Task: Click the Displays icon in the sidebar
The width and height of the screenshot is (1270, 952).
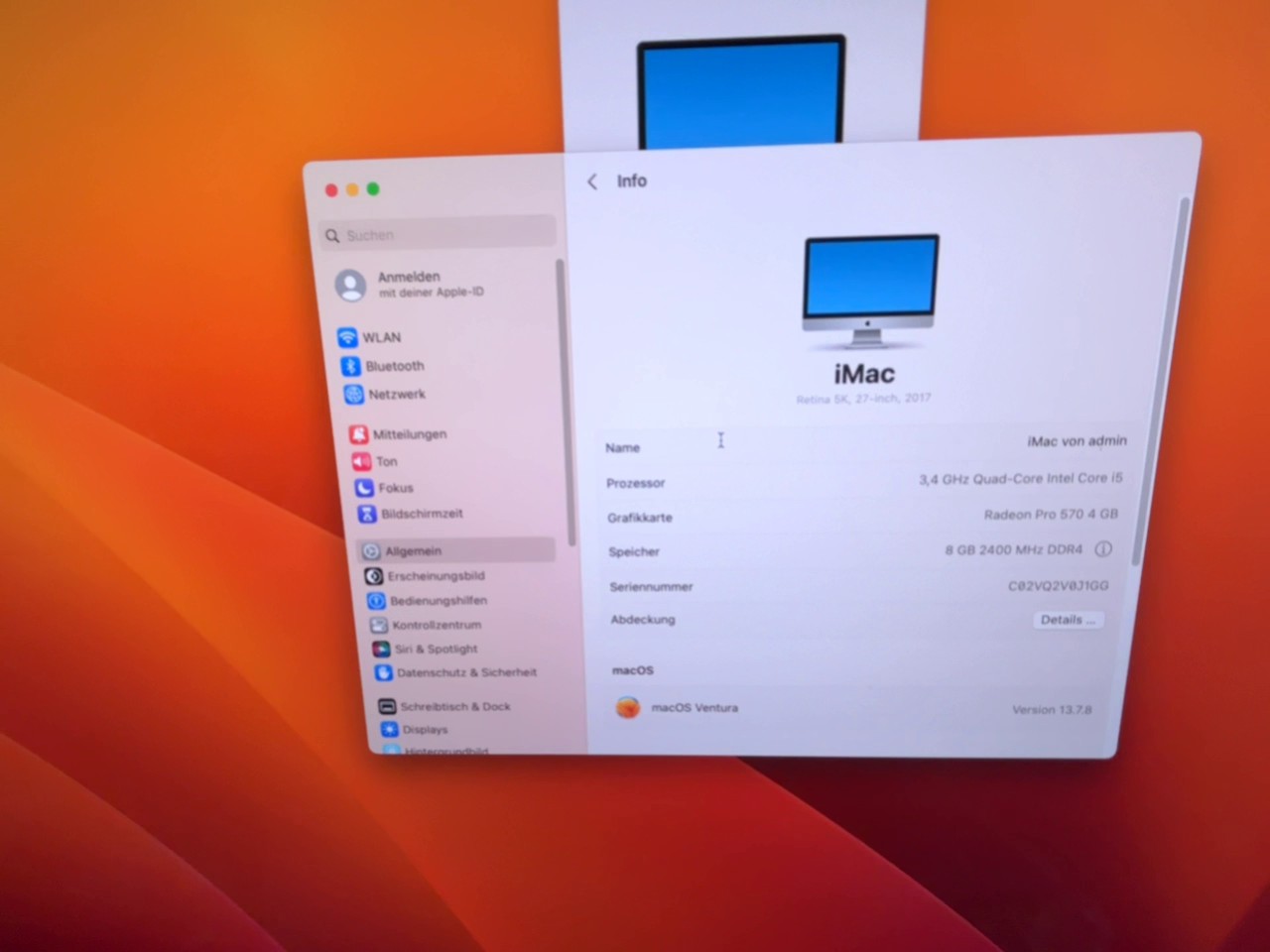Action: click(389, 730)
